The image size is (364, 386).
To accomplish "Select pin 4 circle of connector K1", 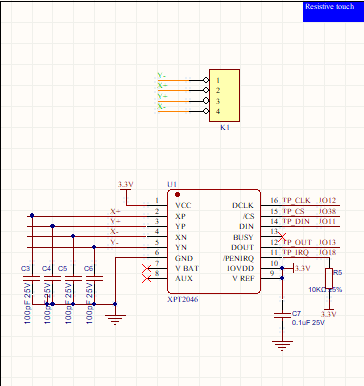I will 206,111.
